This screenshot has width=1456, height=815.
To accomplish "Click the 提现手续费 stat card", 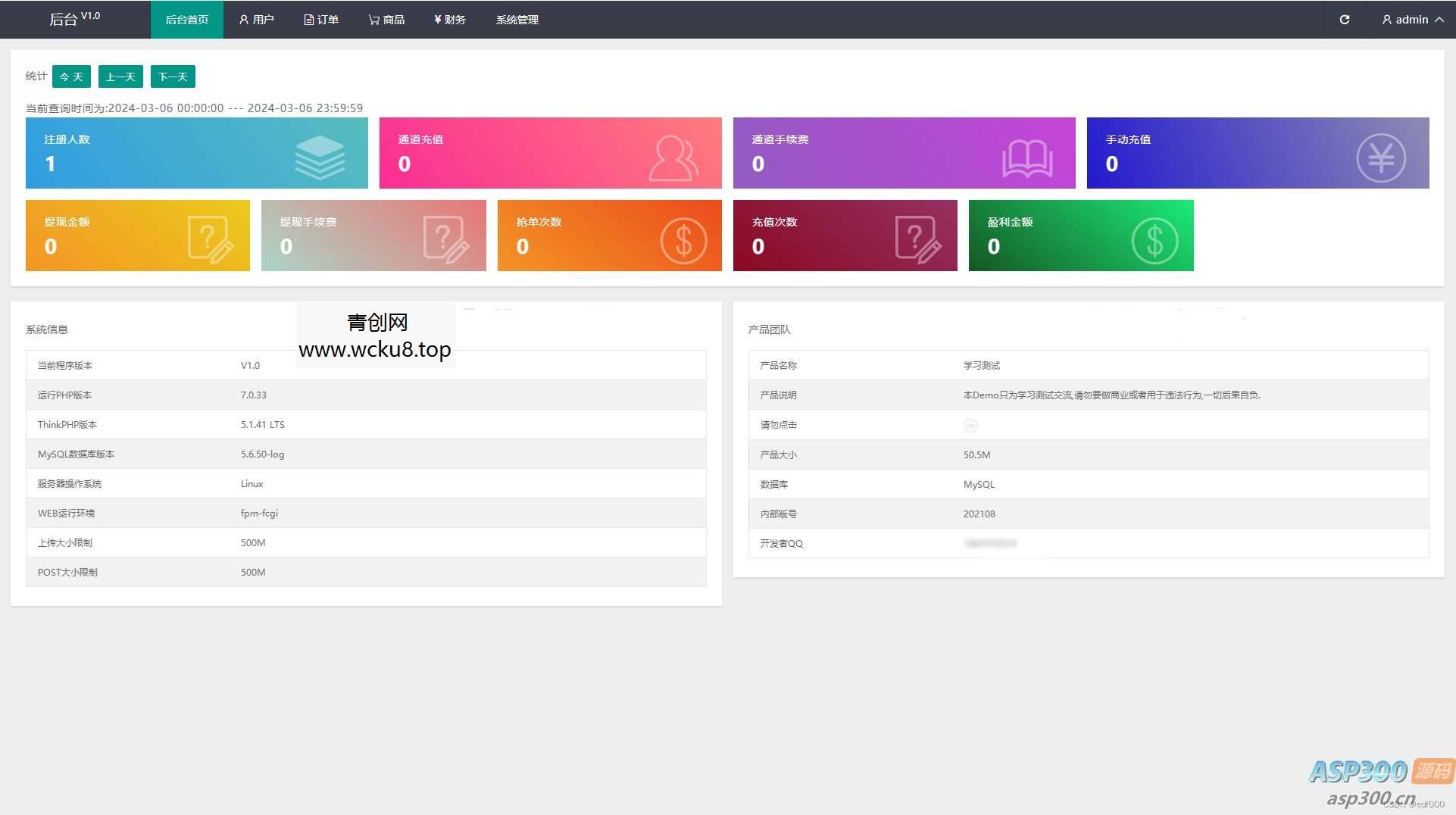I will tap(373, 236).
